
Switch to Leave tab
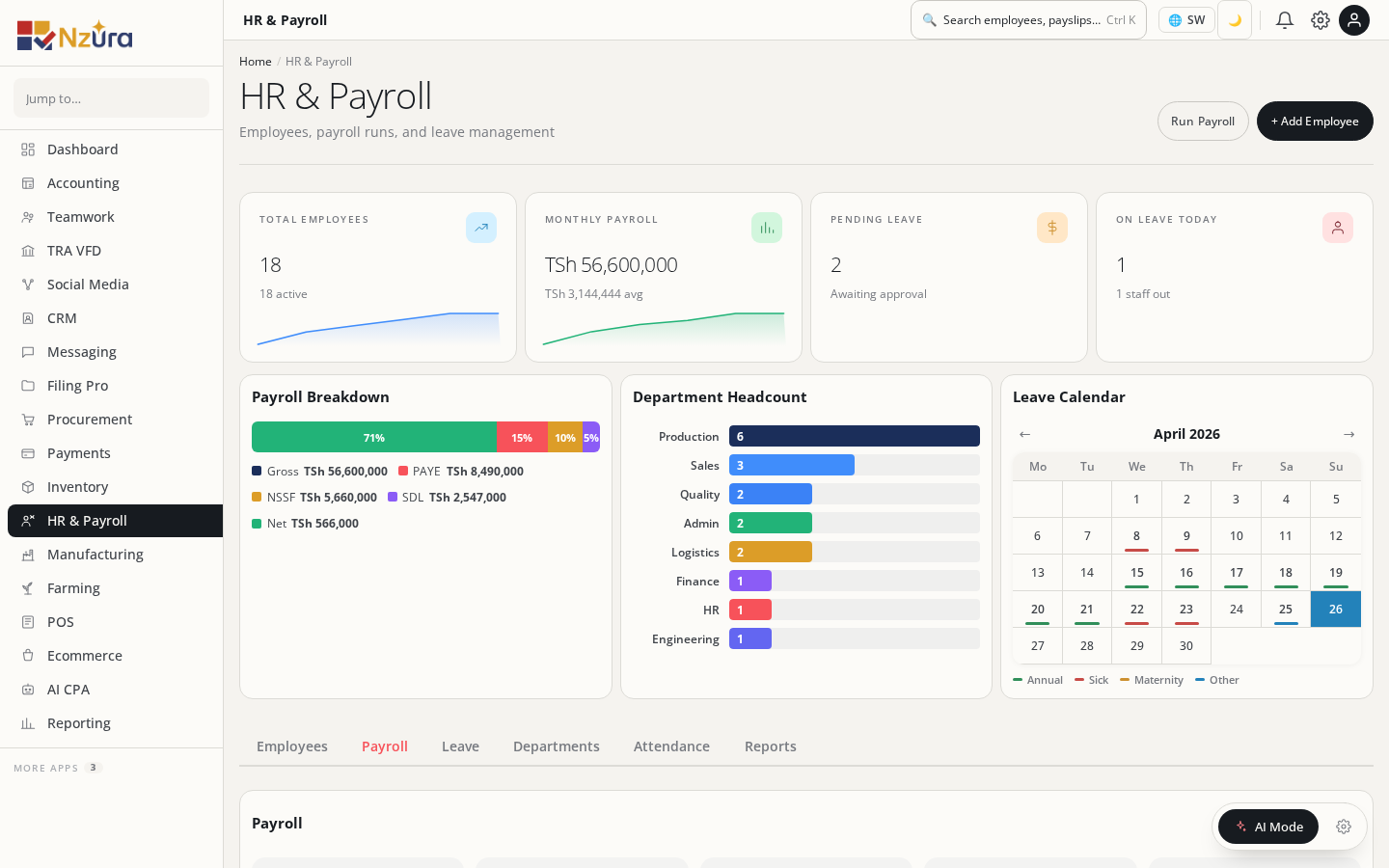[x=460, y=746]
